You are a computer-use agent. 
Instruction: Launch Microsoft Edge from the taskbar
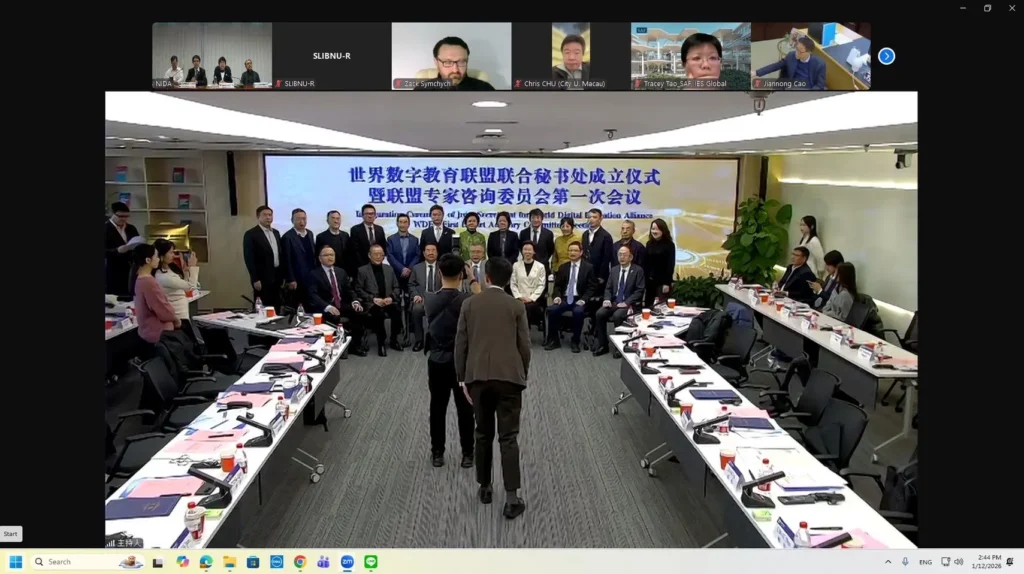pyautogui.click(x=206, y=562)
